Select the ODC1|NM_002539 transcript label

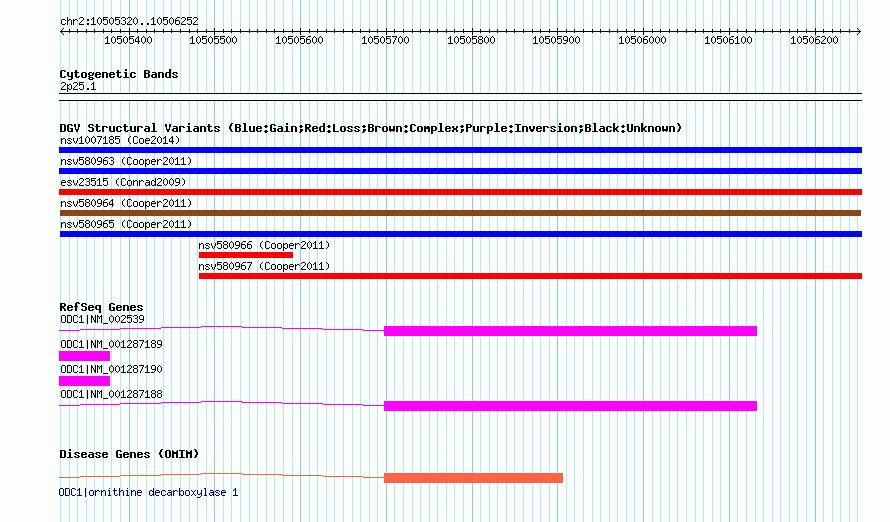[102, 319]
